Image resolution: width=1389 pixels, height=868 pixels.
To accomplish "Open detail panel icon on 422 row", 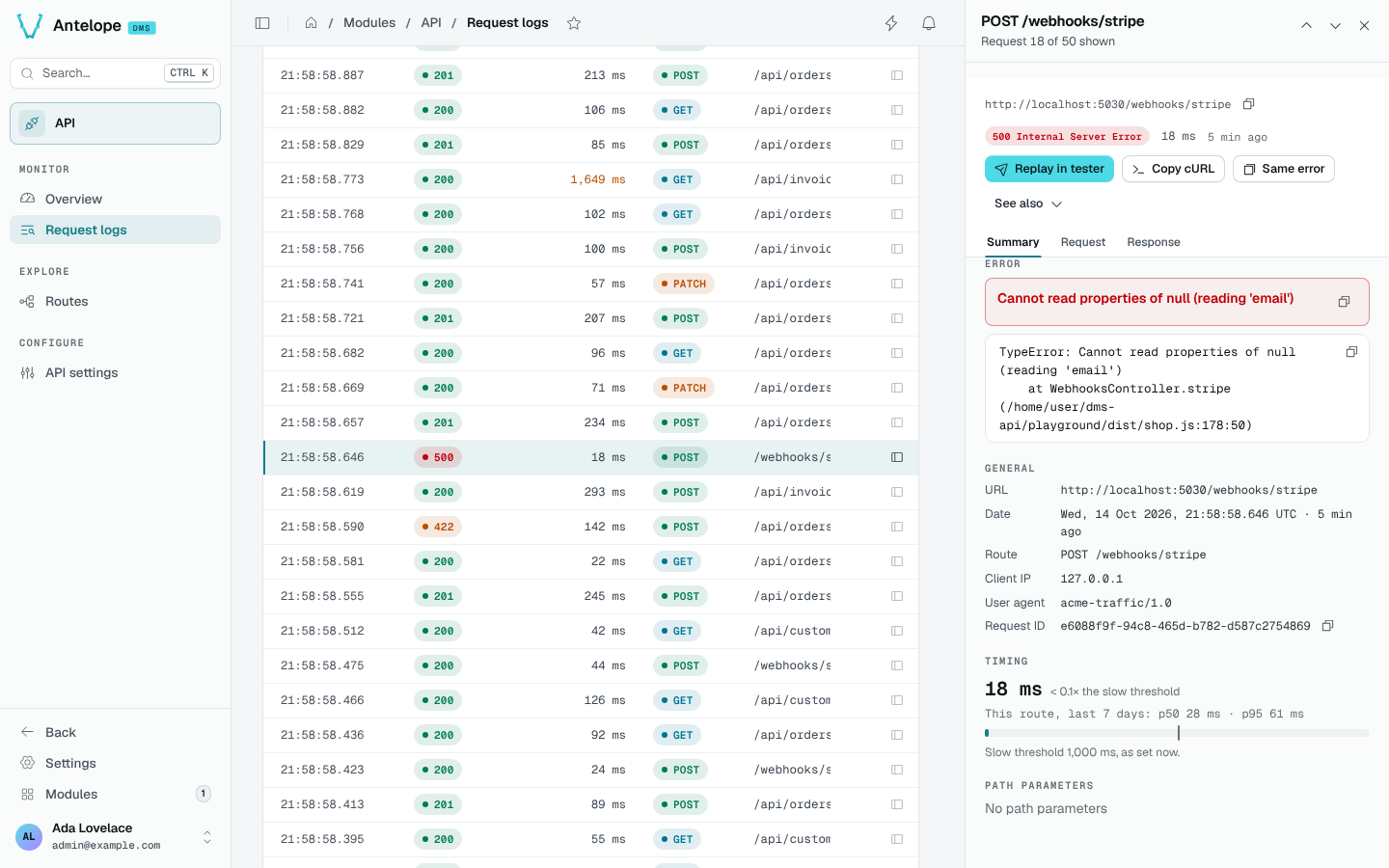I will [x=897, y=527].
